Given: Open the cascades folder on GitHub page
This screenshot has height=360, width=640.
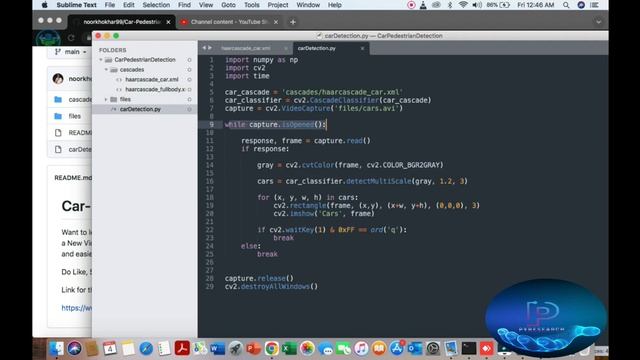Looking at the screenshot, I should pos(80,99).
